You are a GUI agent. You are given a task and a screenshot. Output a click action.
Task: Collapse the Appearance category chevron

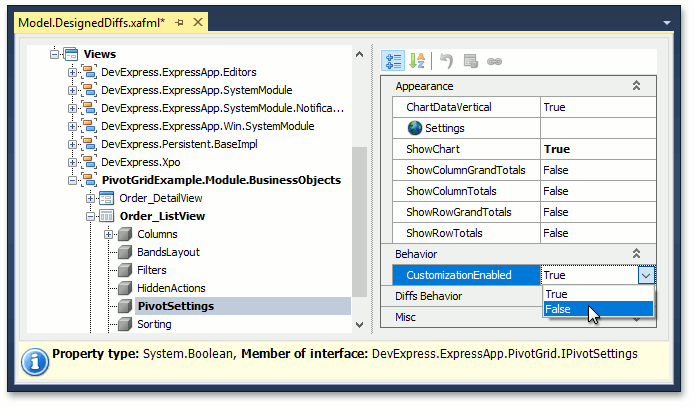click(636, 86)
